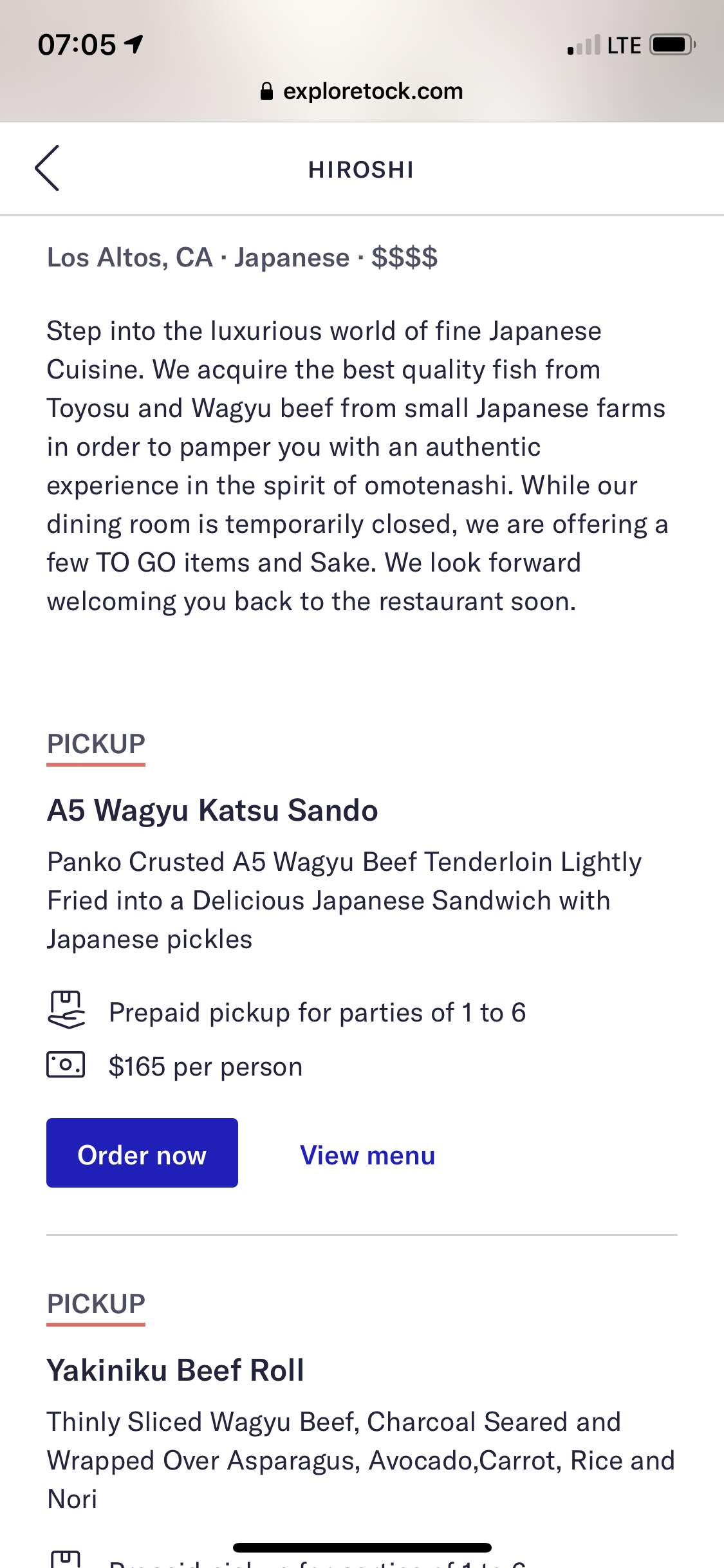The width and height of the screenshot is (724, 1568).
Task: Tap the back chevron arrow
Action: (47, 168)
